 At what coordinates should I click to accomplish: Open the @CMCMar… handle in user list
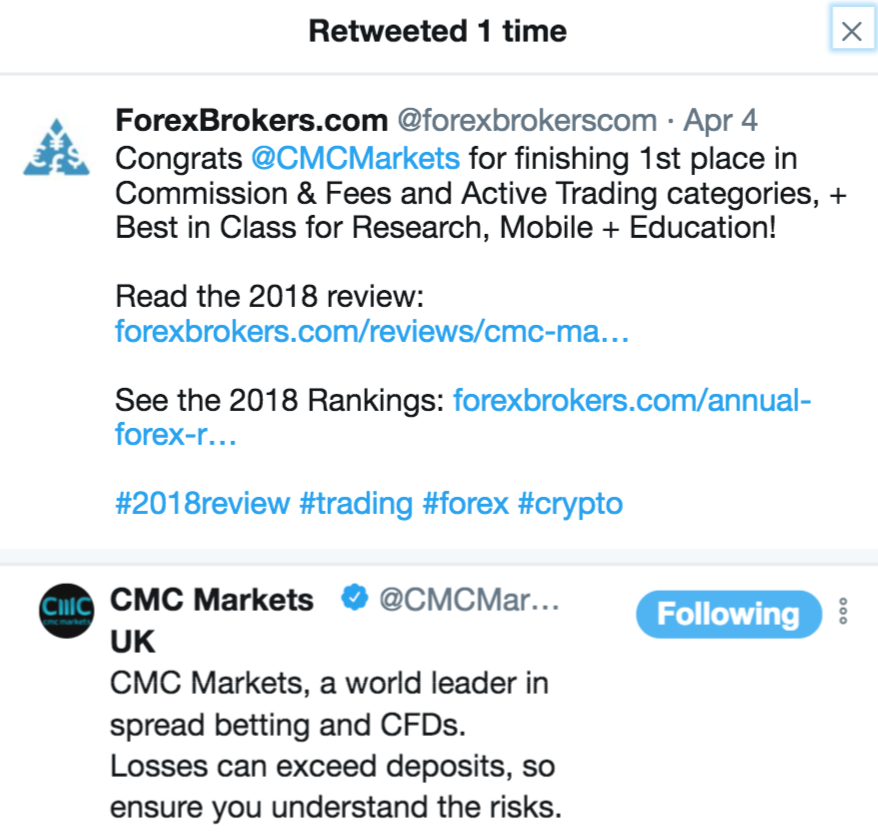pyautogui.click(x=468, y=600)
